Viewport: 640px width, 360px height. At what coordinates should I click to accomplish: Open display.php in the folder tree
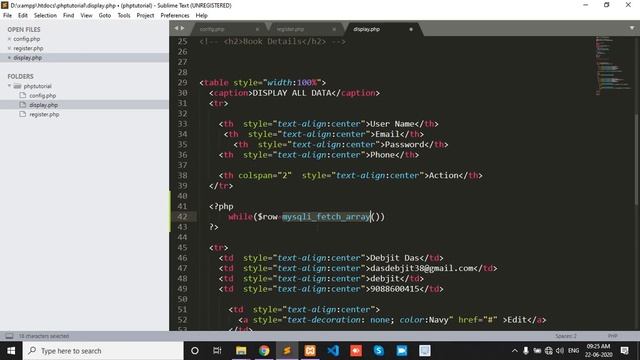(x=43, y=105)
